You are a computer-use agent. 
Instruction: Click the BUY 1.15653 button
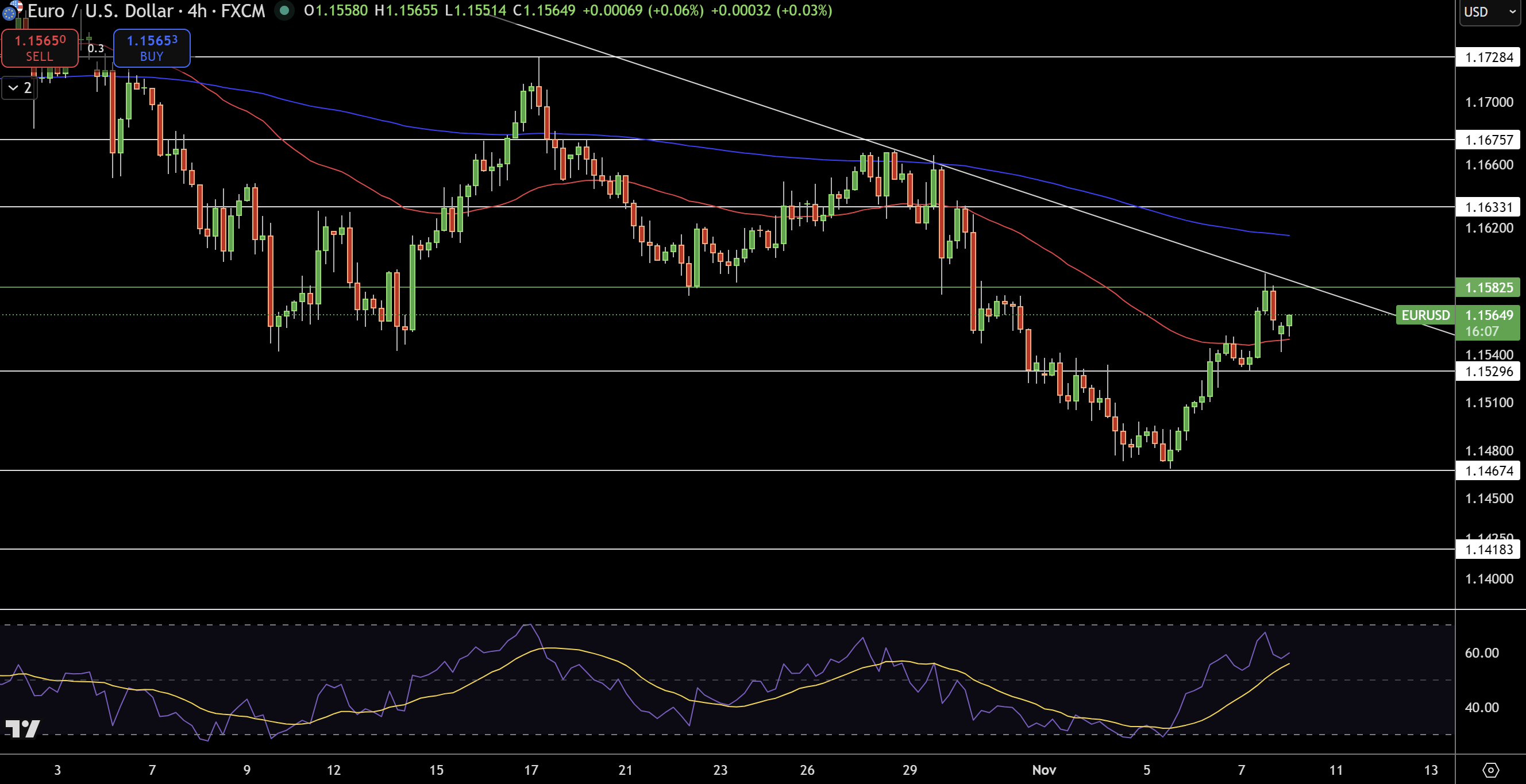pyautogui.click(x=152, y=48)
